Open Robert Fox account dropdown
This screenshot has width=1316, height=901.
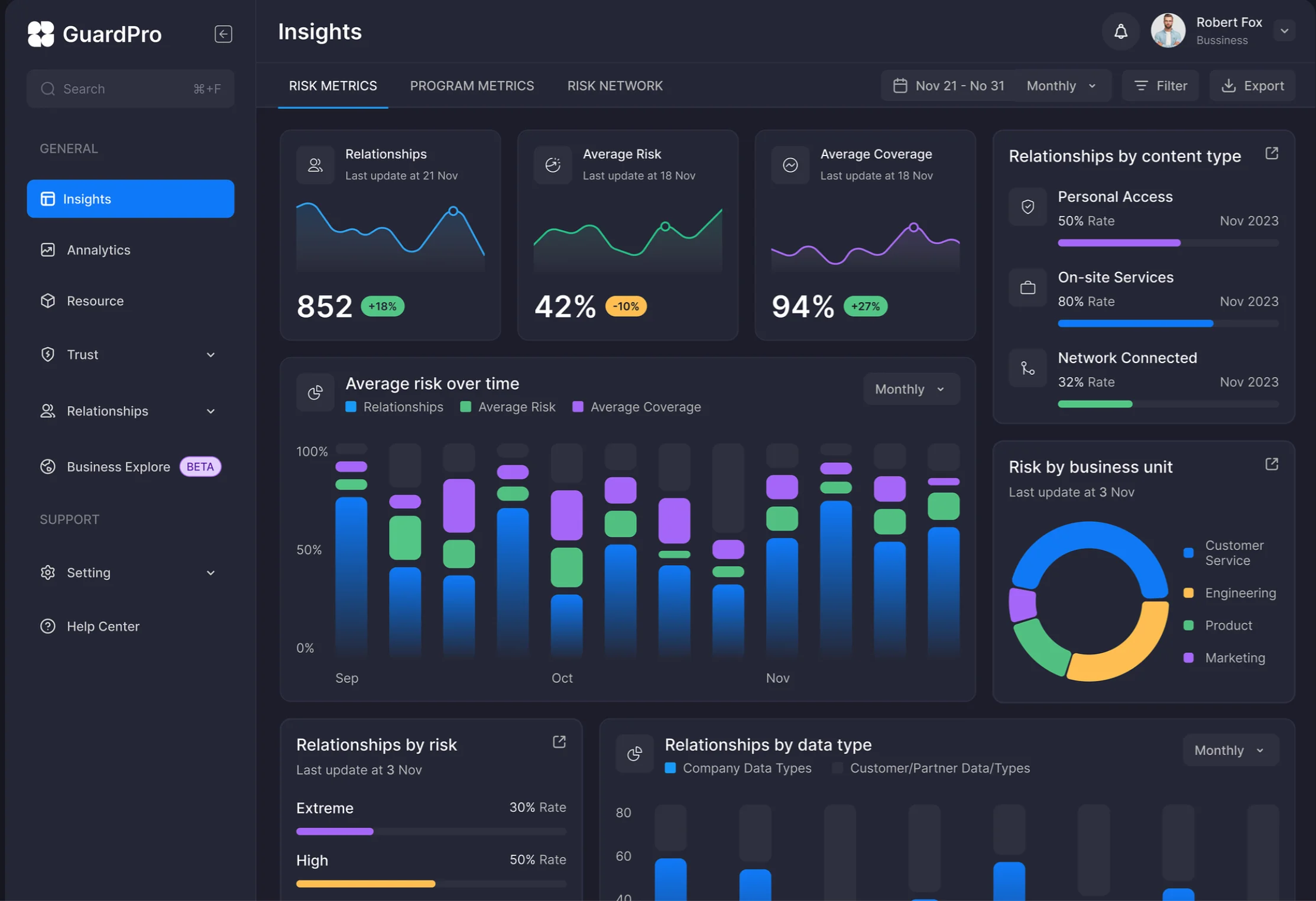coord(1284,31)
